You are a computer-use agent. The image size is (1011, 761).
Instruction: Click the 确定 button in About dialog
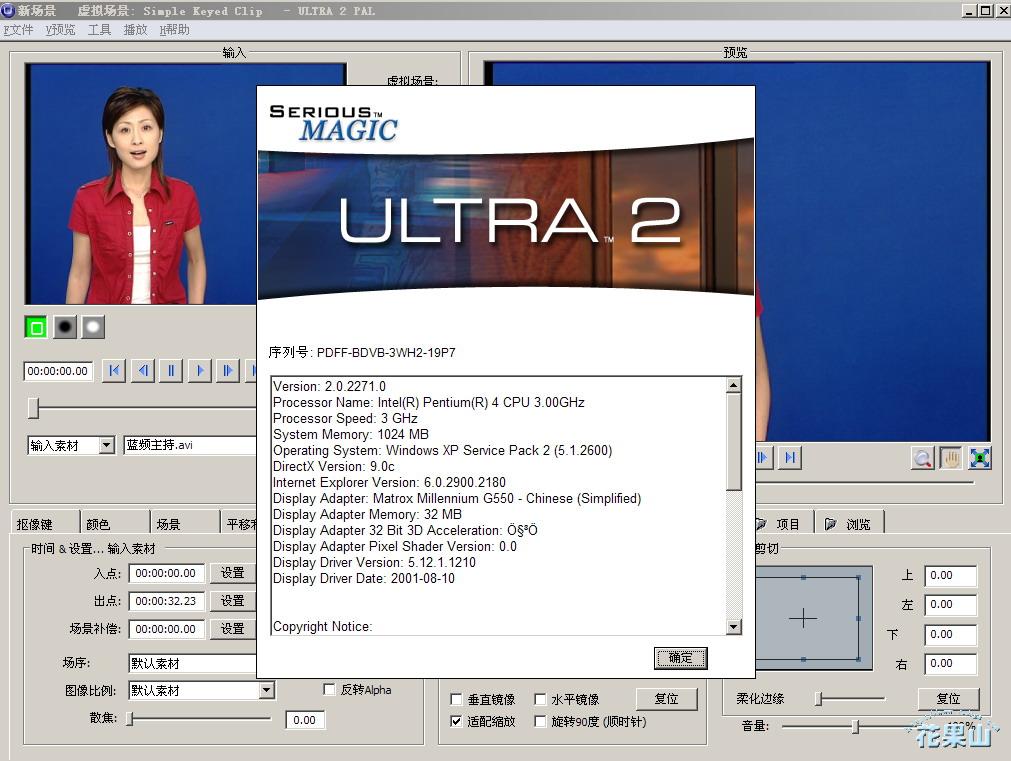pos(680,658)
